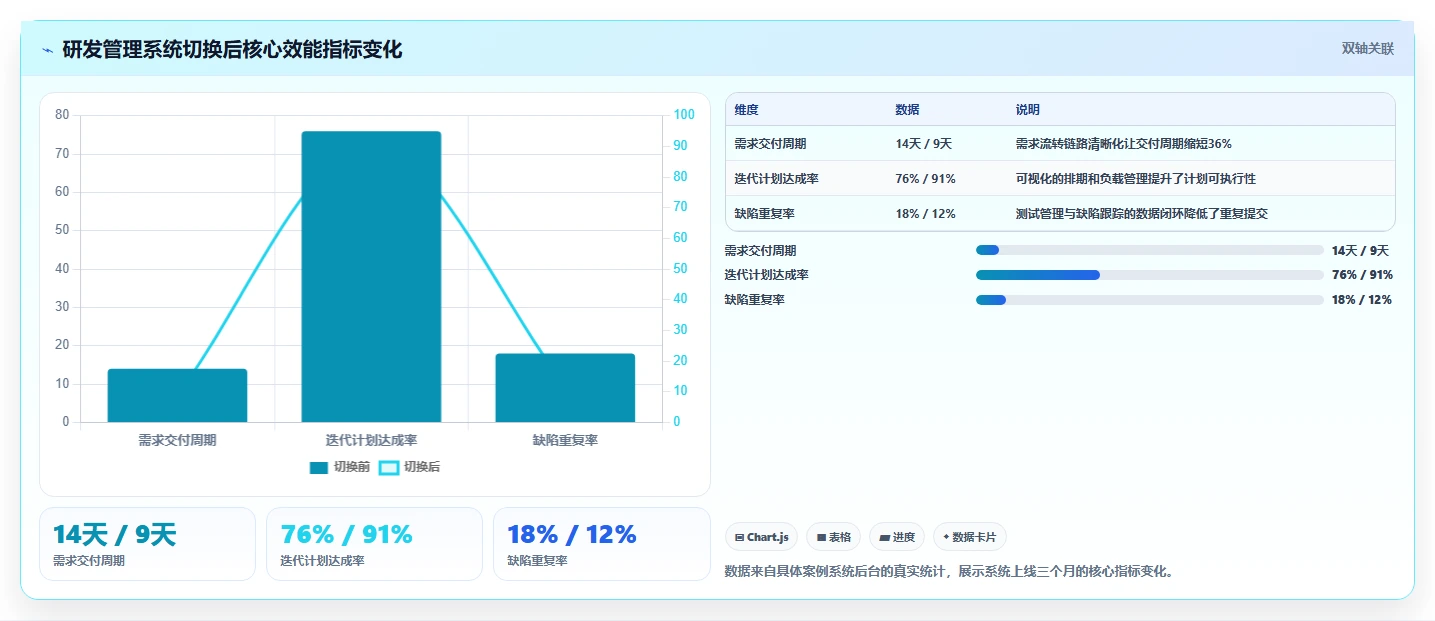This screenshot has width=1435, height=621.
Task: Click description 测试管理与缺陷跟踪的数据闭环降低了重复提交
Action: [x=1142, y=214]
